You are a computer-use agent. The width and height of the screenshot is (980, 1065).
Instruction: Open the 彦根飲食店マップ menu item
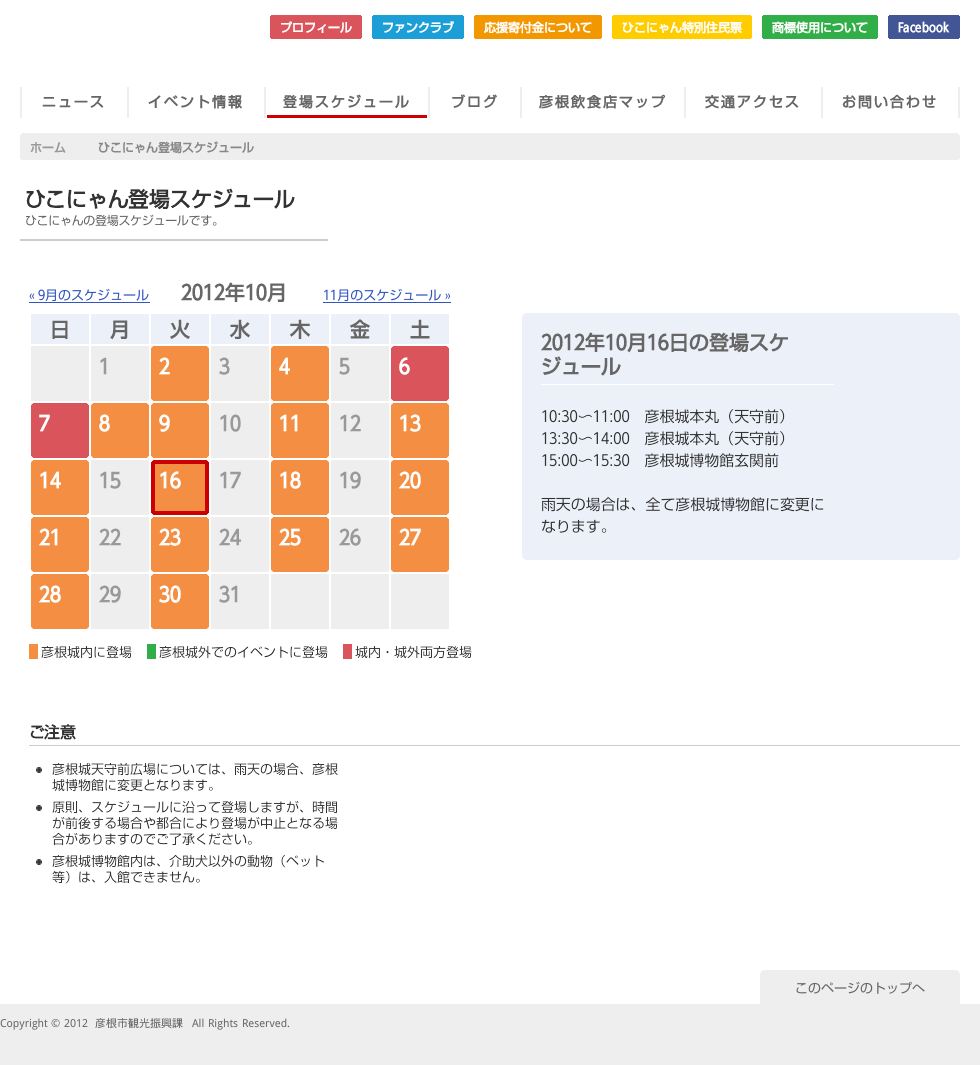coord(602,102)
